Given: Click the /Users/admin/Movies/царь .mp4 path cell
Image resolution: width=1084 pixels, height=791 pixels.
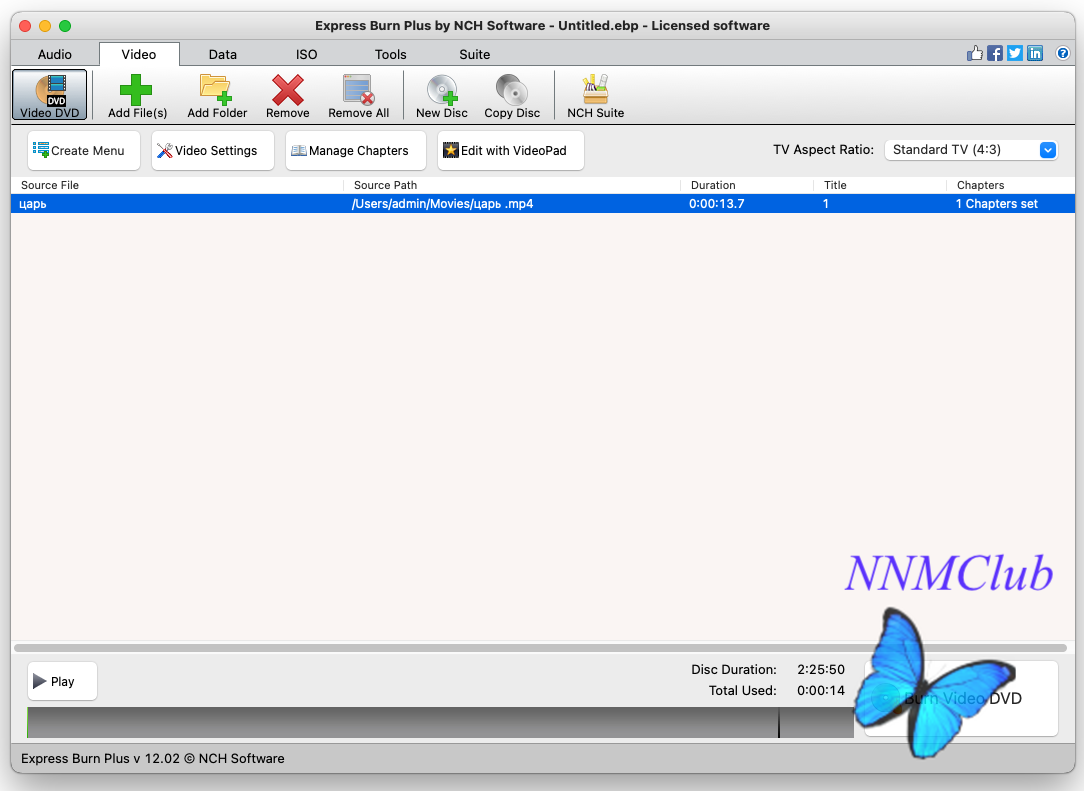Looking at the screenshot, I should click(x=442, y=204).
